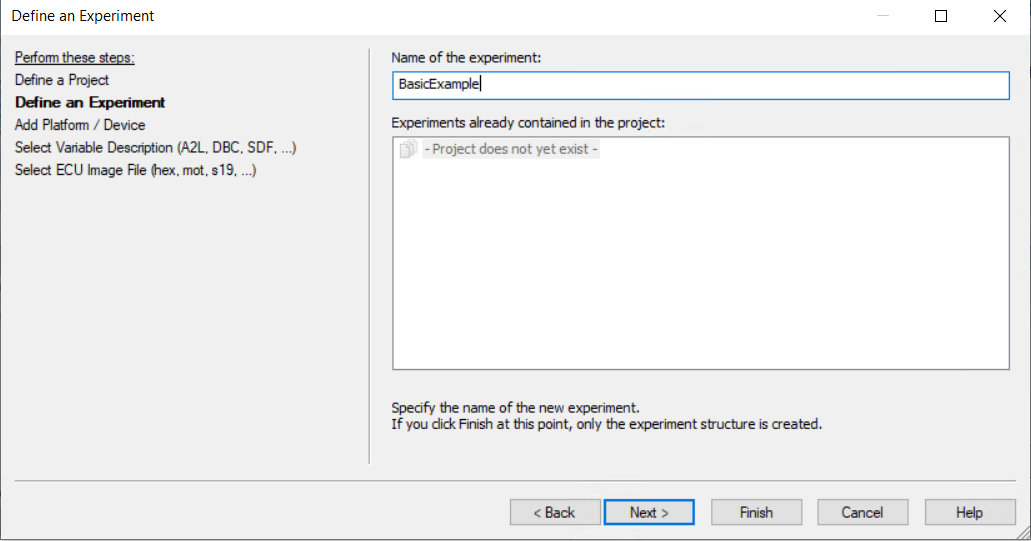Open the 'Select Variable Description' step
Image resolution: width=1031 pixels, height=541 pixels.
(x=155, y=147)
